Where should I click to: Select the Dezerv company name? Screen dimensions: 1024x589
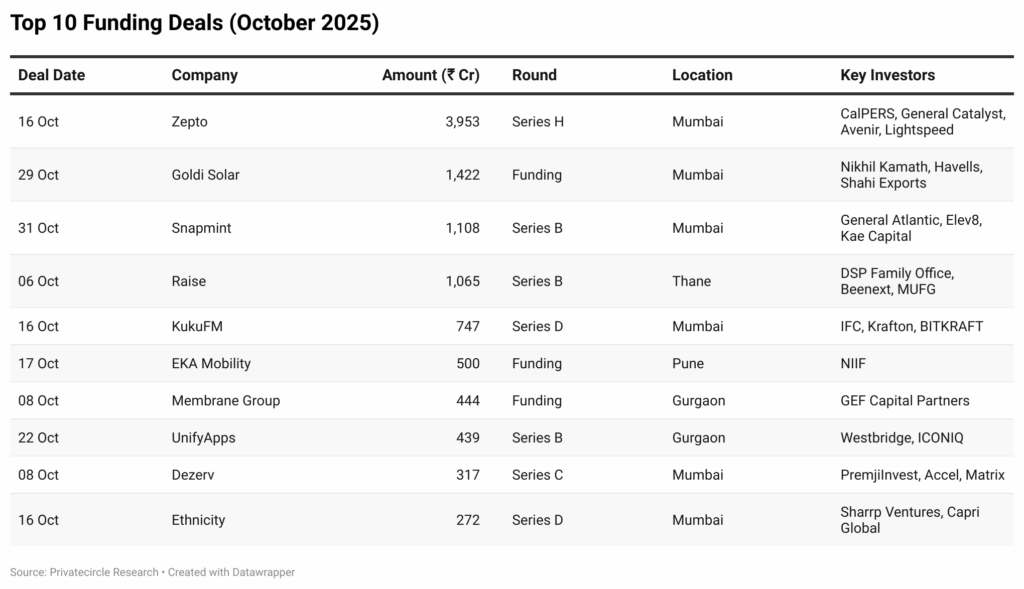[x=192, y=474]
